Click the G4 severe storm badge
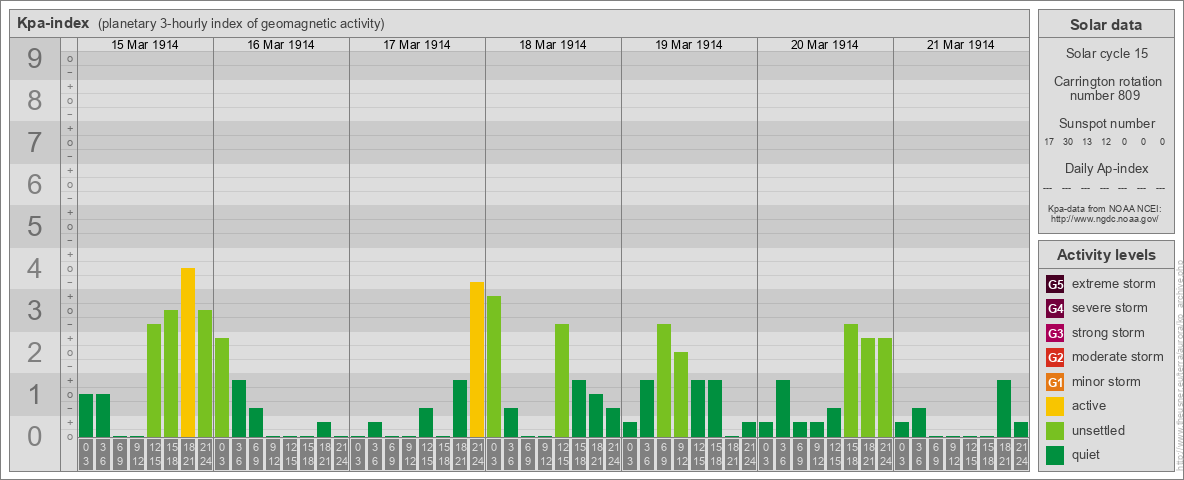The image size is (1184, 480). pos(1055,308)
